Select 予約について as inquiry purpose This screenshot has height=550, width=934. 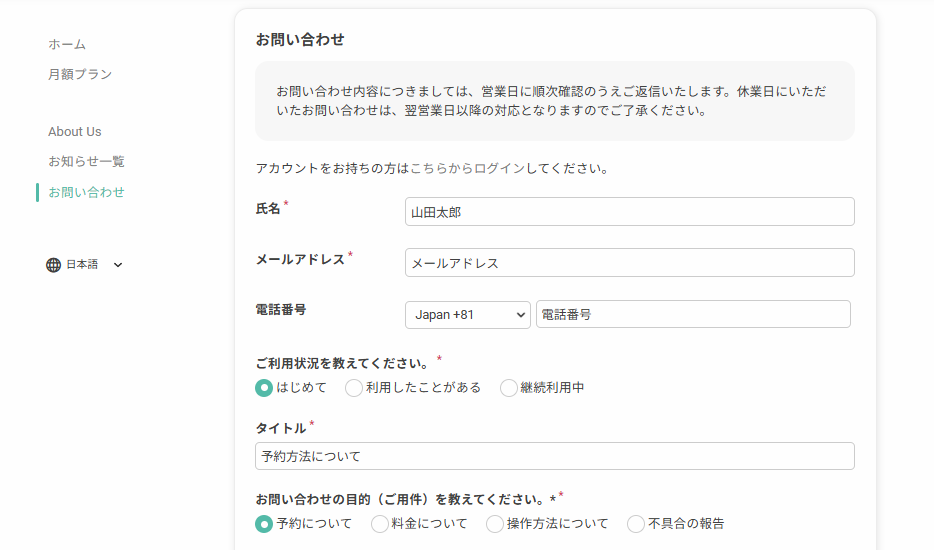[264, 524]
